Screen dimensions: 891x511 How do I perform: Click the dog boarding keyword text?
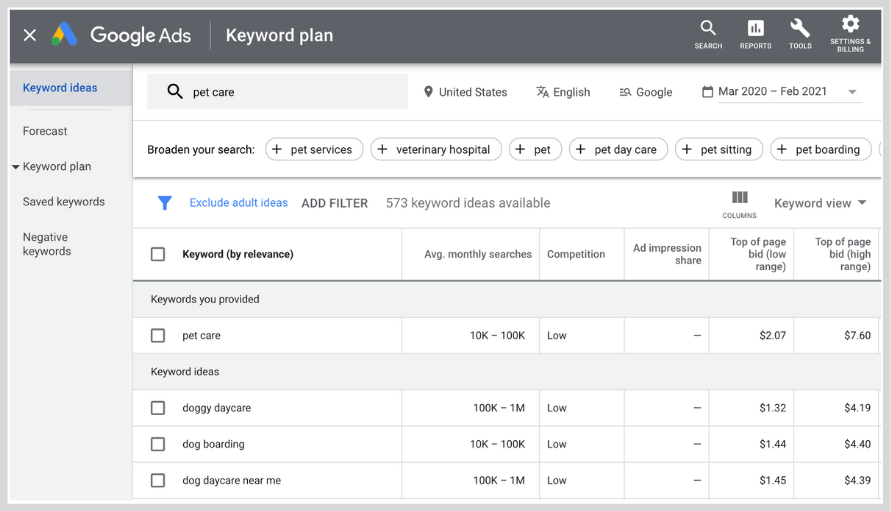pyautogui.click(x=213, y=444)
